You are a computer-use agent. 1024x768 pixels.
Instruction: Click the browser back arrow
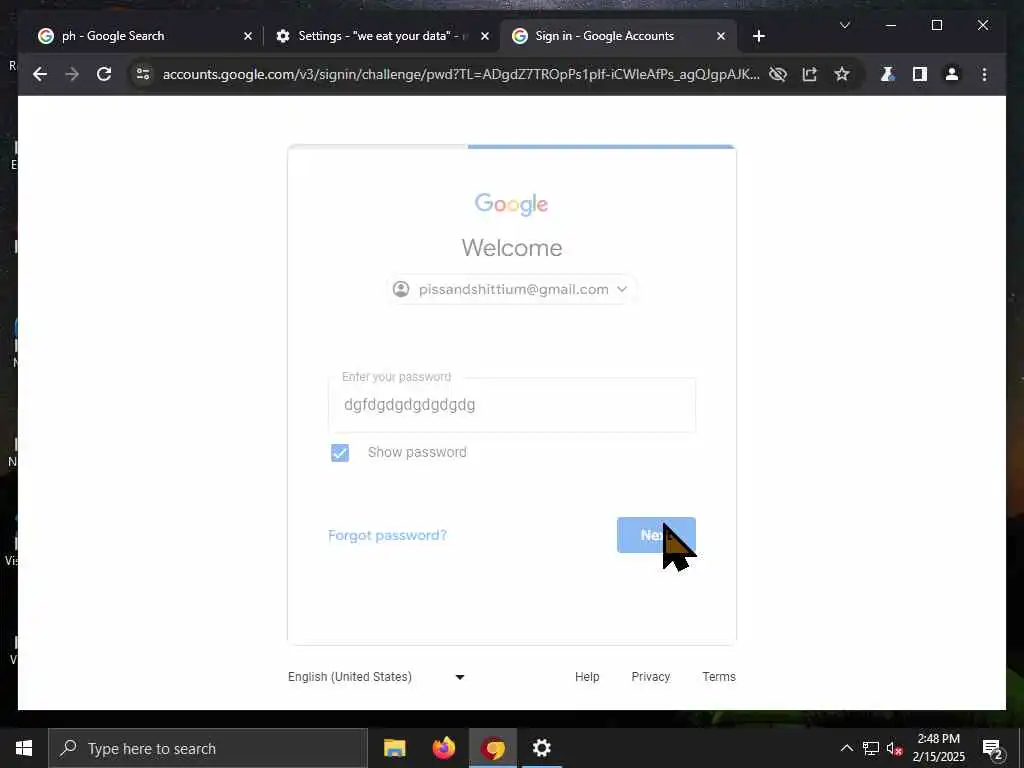click(x=40, y=74)
